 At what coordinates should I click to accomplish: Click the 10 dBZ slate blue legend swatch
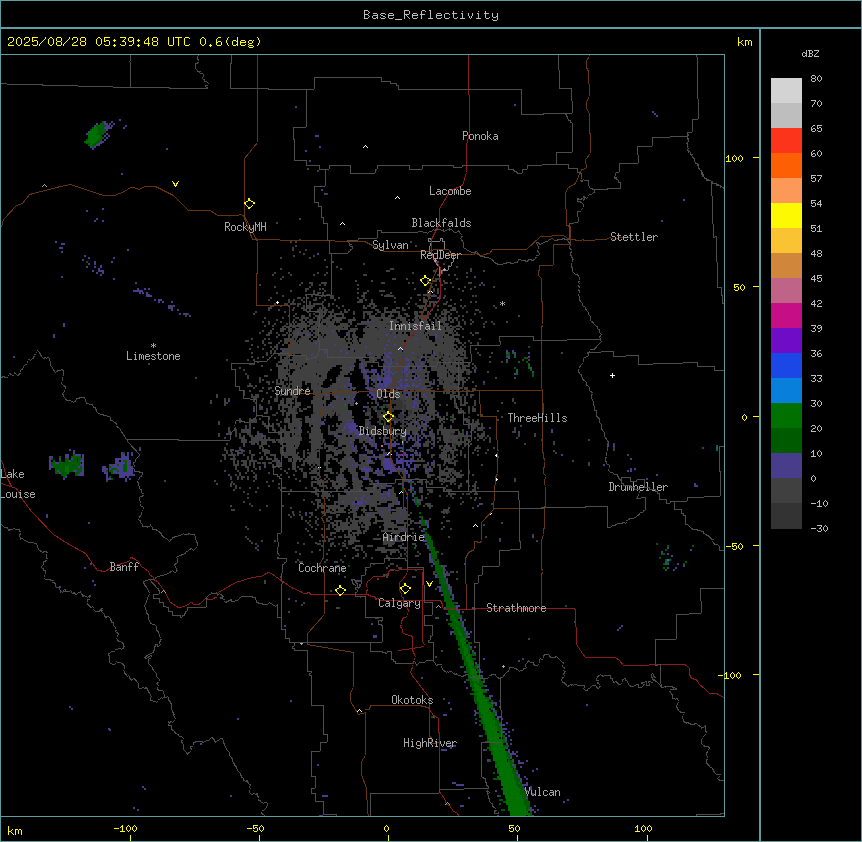pos(786,466)
